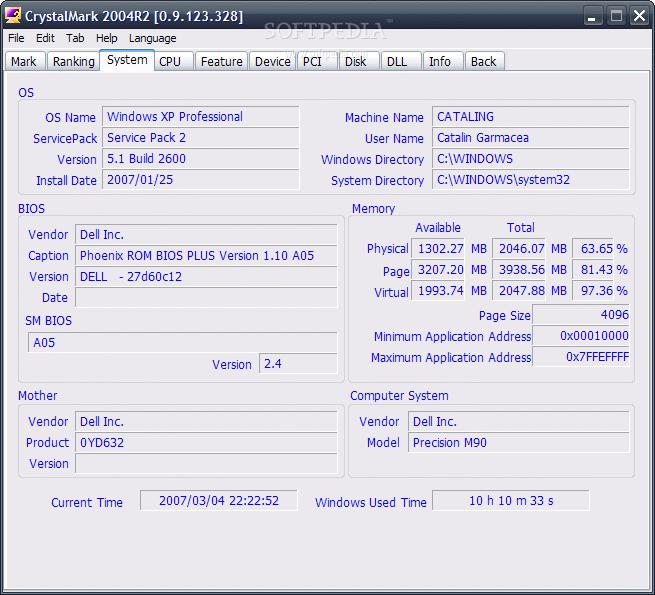Select the CPU tab

(x=170, y=62)
